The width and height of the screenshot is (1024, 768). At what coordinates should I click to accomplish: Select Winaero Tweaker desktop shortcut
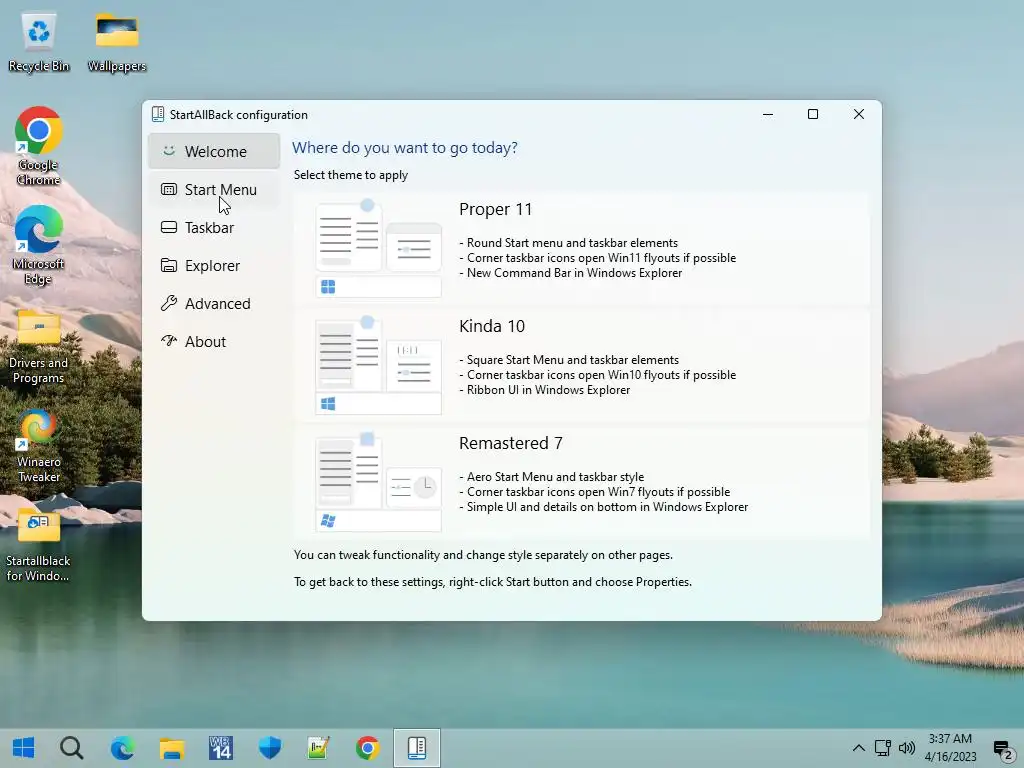[x=39, y=446]
